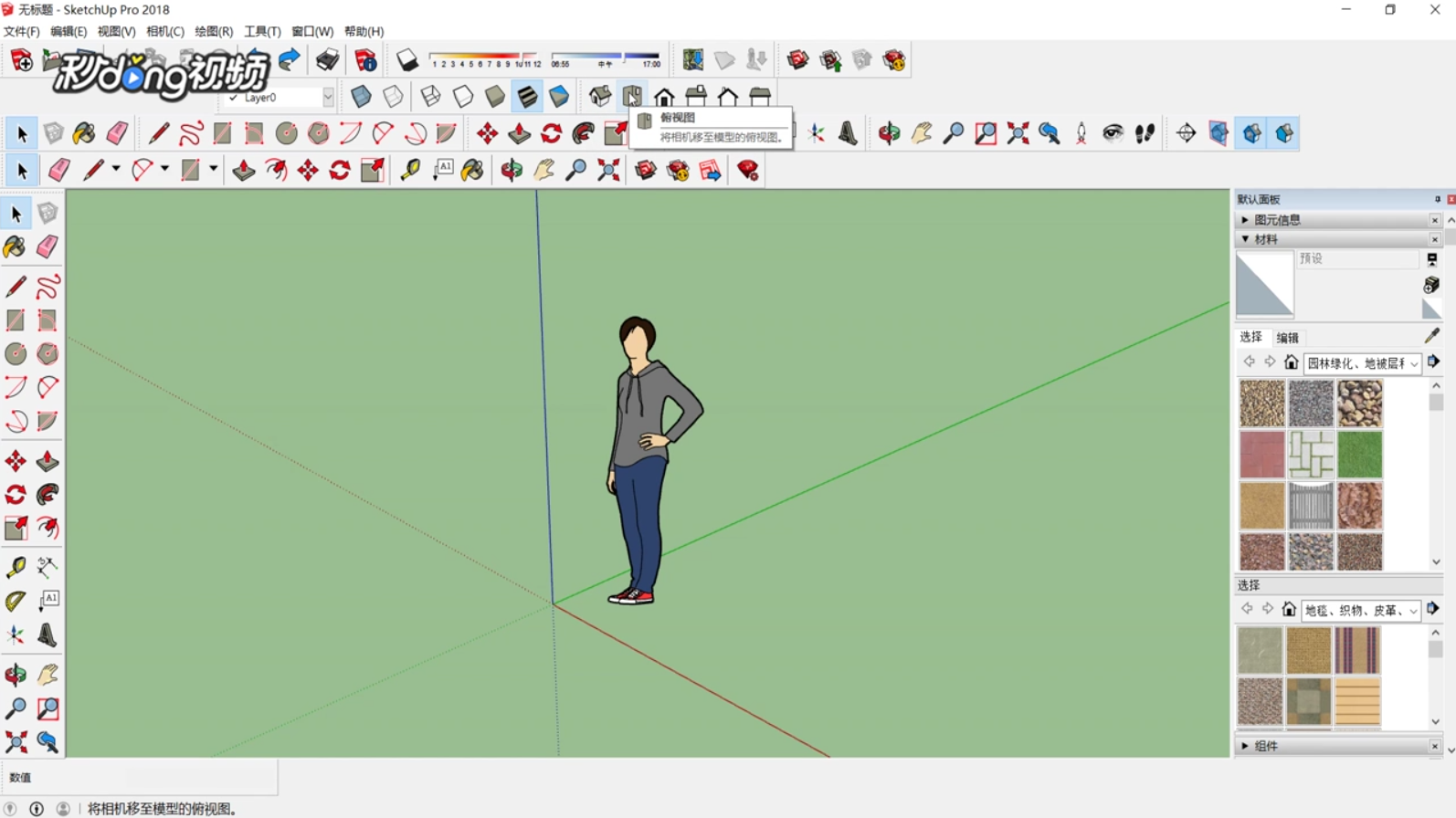Open the 编辑(E) menu

pyautogui.click(x=69, y=31)
